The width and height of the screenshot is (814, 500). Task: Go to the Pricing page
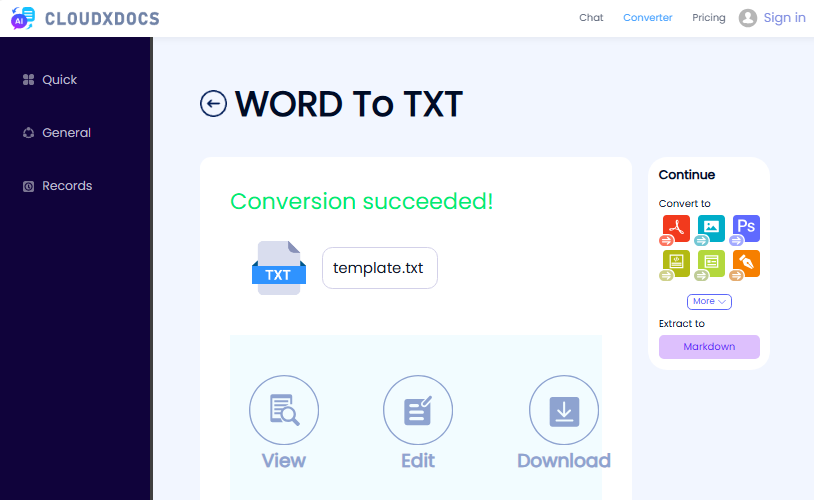708,18
